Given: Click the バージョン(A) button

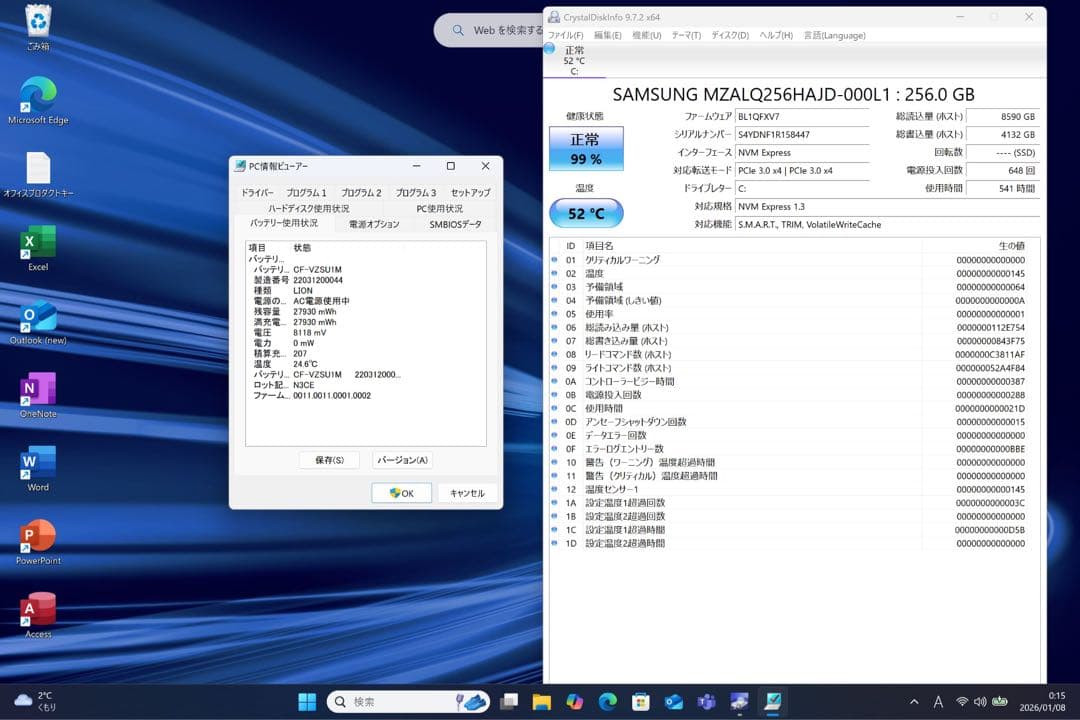Looking at the screenshot, I should tap(402, 459).
